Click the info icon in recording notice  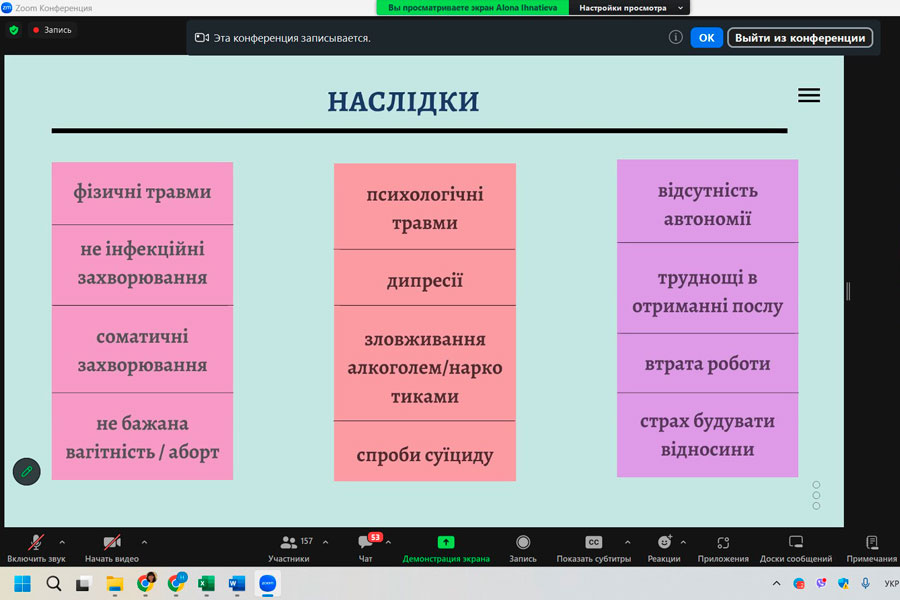[676, 38]
